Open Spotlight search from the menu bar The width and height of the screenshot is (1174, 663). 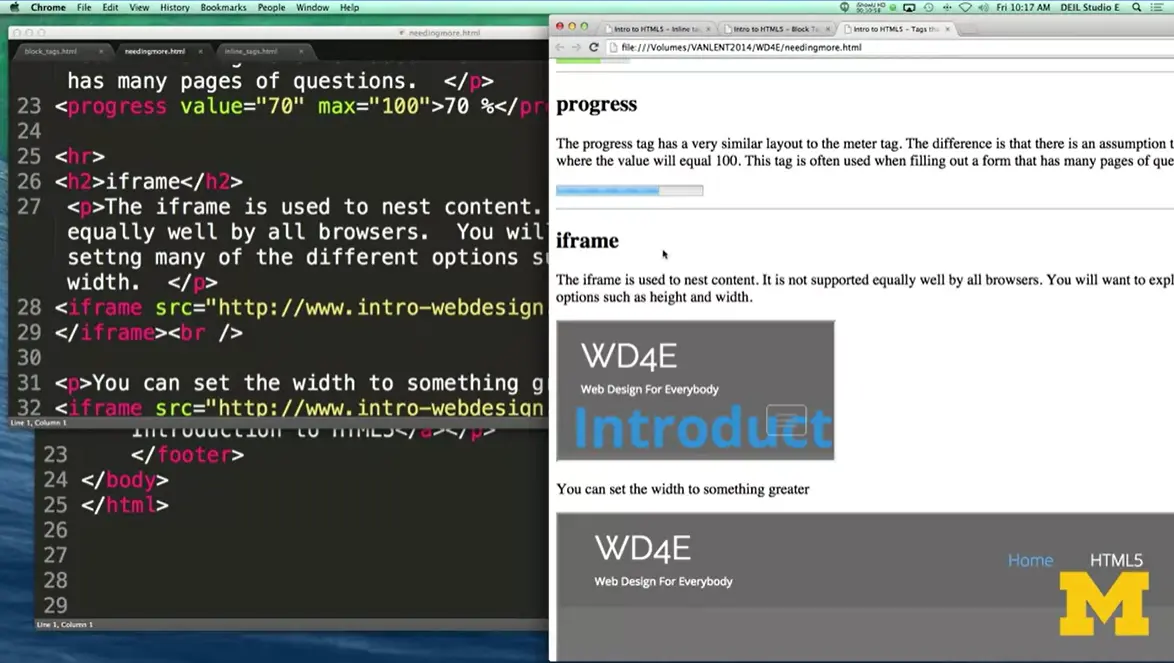click(1136, 7)
